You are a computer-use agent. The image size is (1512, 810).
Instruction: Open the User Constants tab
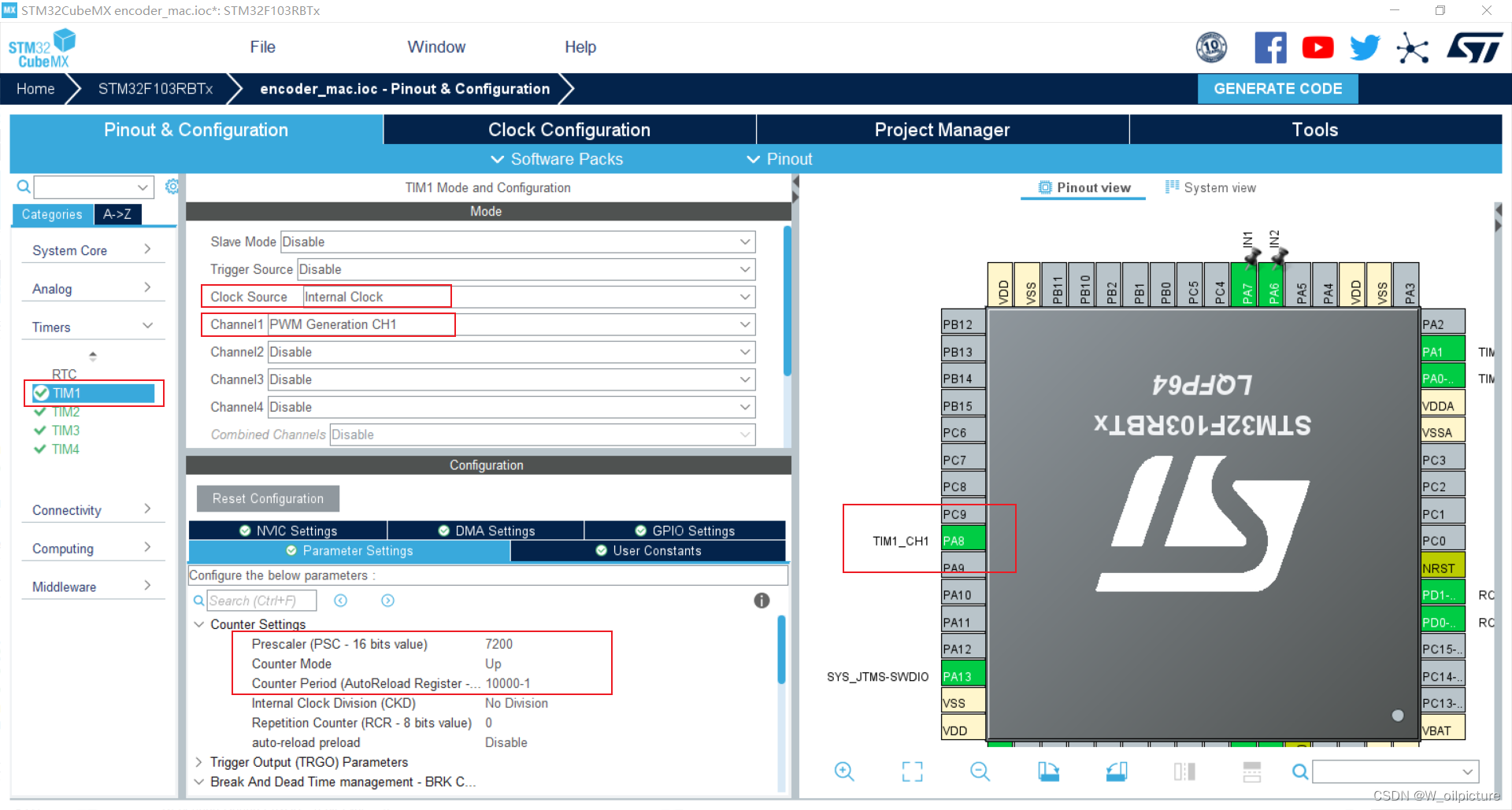click(x=648, y=551)
